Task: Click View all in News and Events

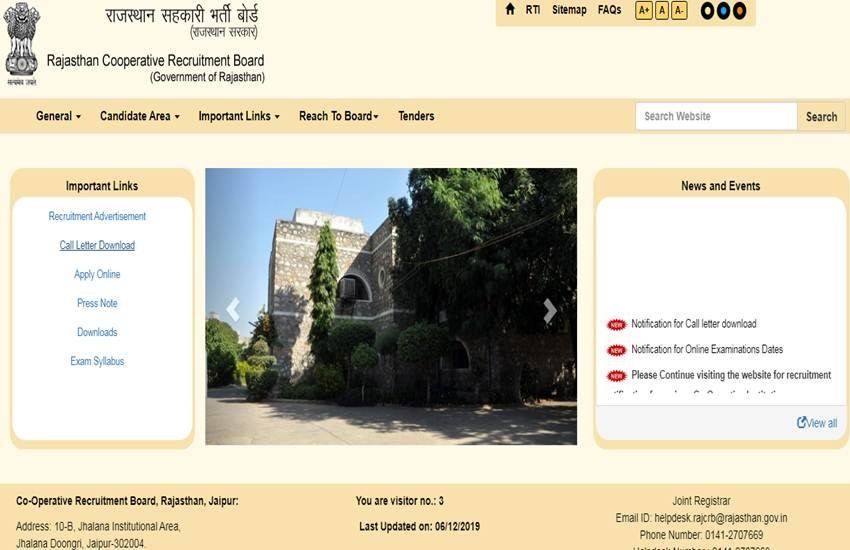Action: (x=817, y=423)
